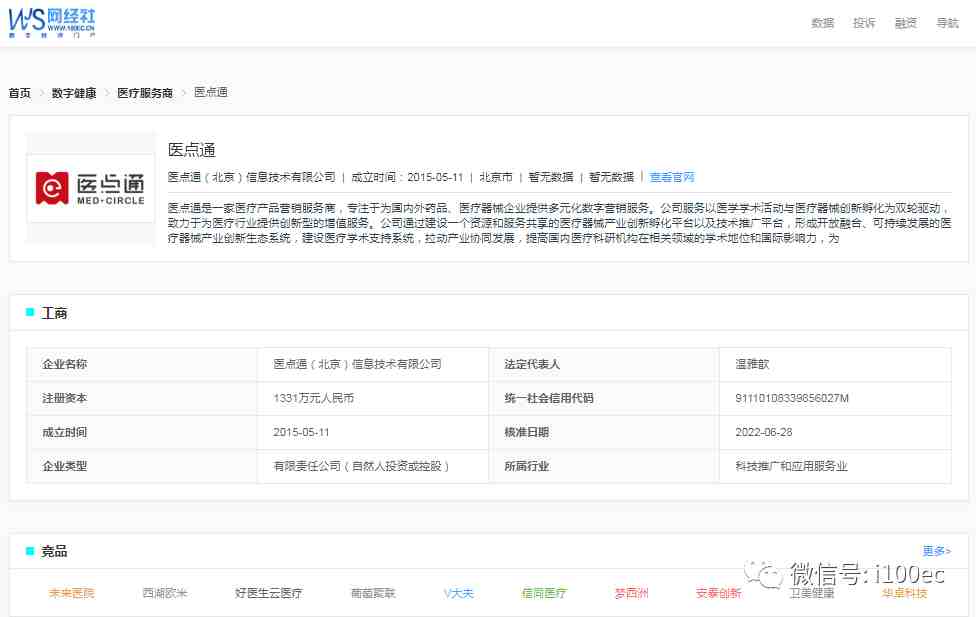
Task: Click 医点通 at the end of the breadcrumb
Action: [x=210, y=92]
